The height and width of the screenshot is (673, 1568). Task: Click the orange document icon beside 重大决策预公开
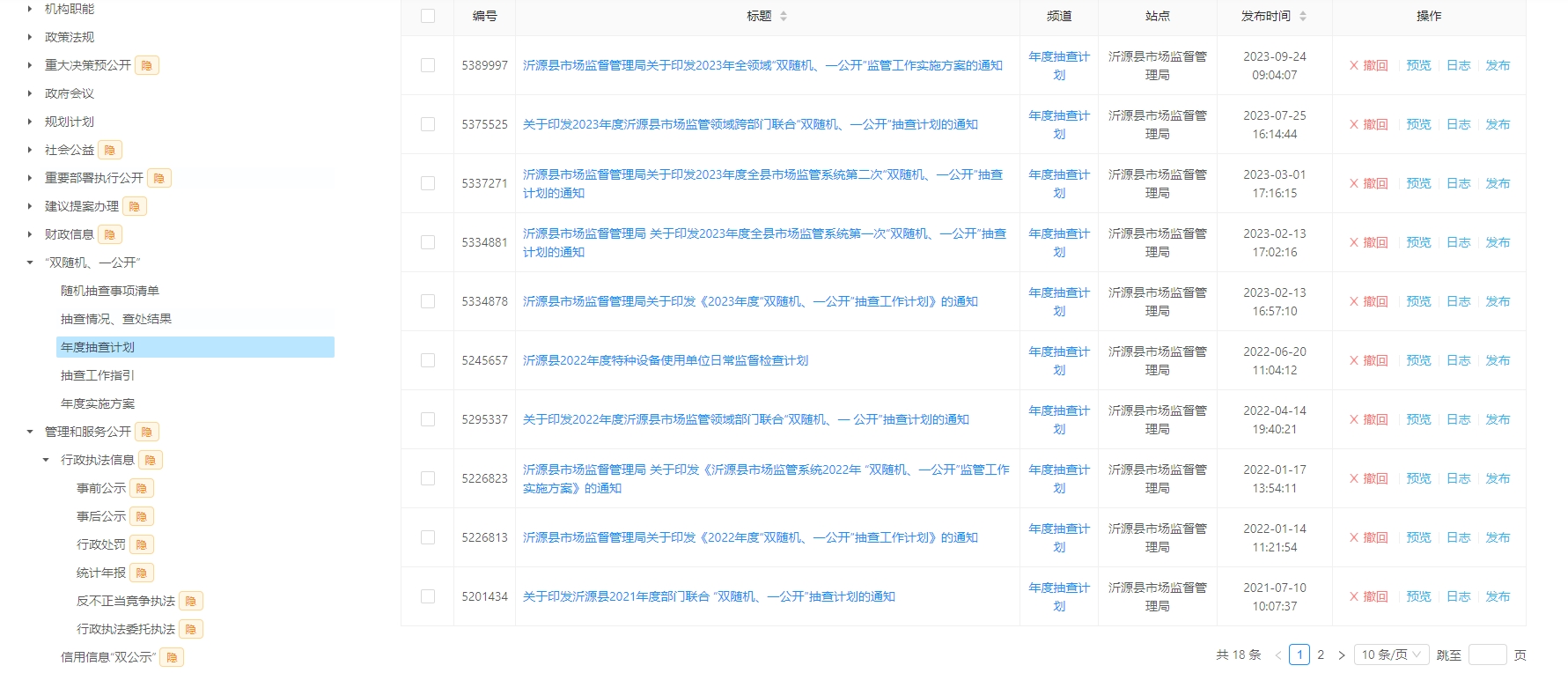(147, 65)
